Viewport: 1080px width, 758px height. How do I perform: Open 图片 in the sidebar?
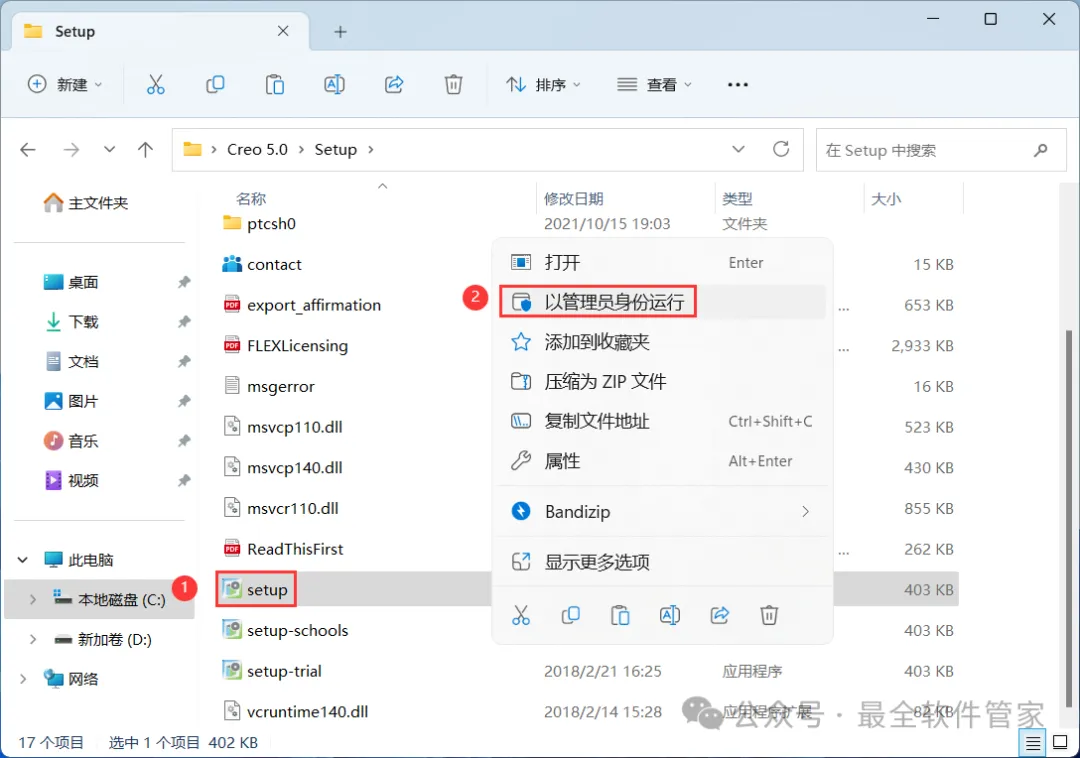(x=71, y=401)
